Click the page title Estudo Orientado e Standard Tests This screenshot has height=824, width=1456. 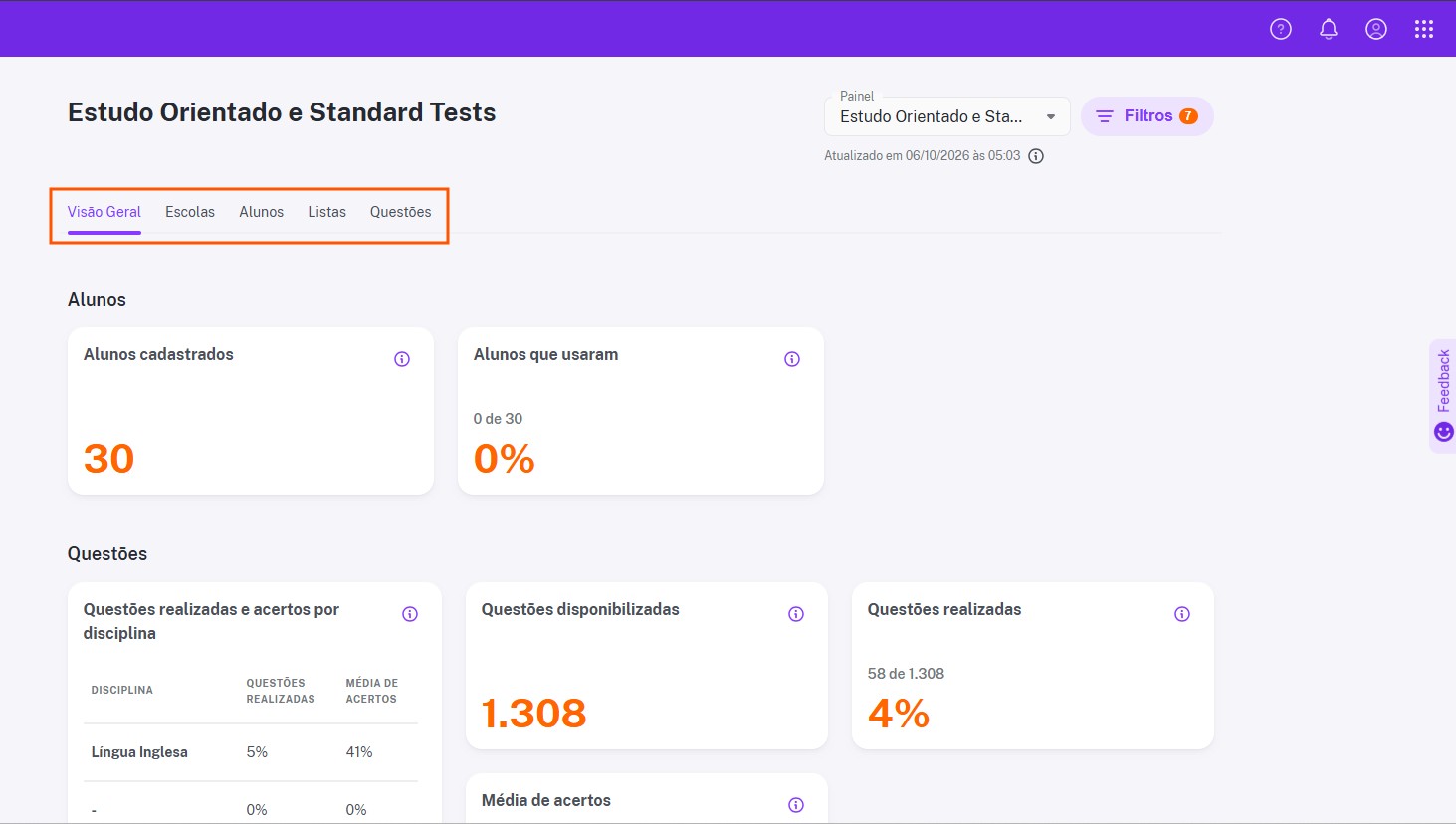[x=282, y=112]
